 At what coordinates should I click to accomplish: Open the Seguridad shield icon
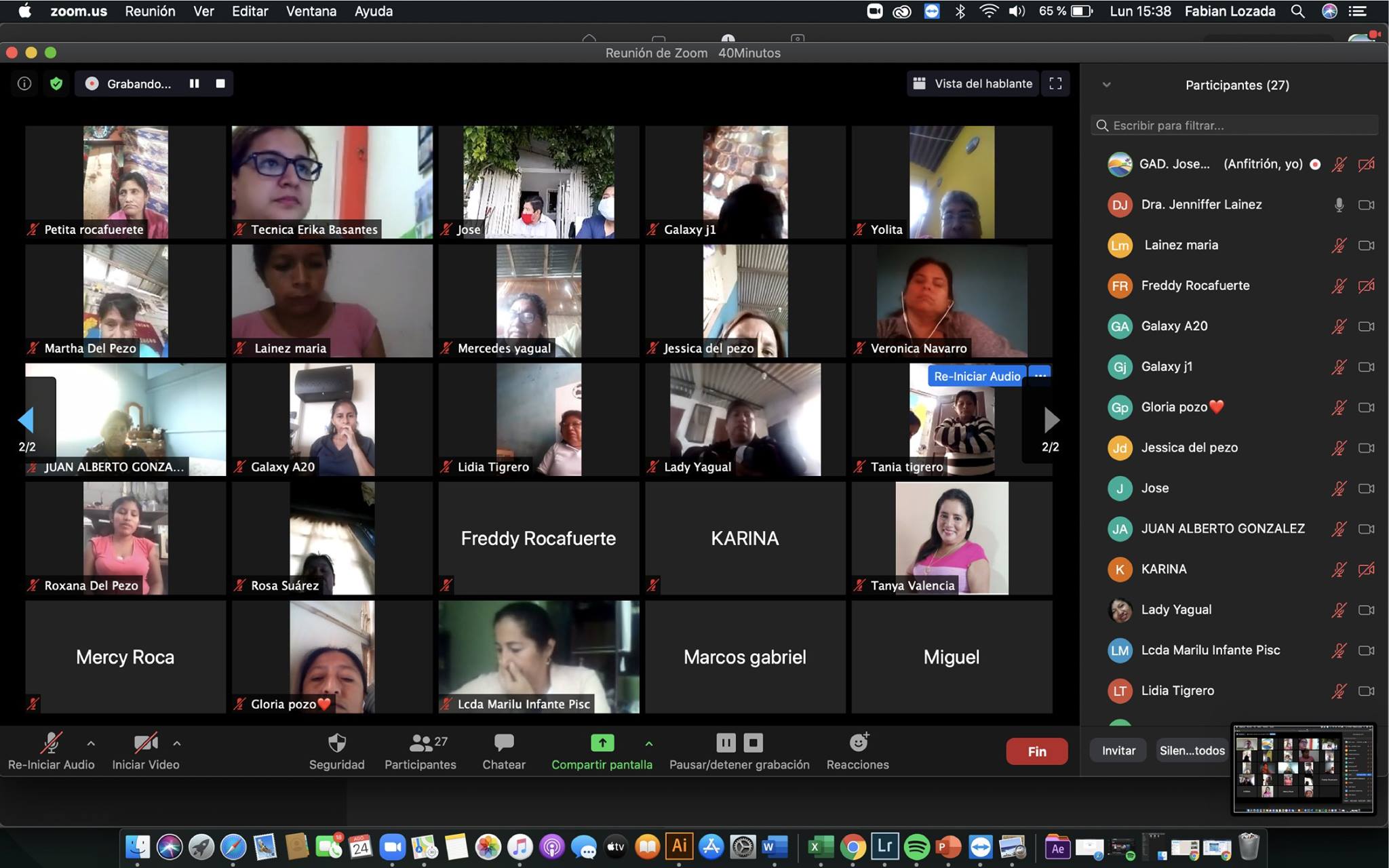336,743
